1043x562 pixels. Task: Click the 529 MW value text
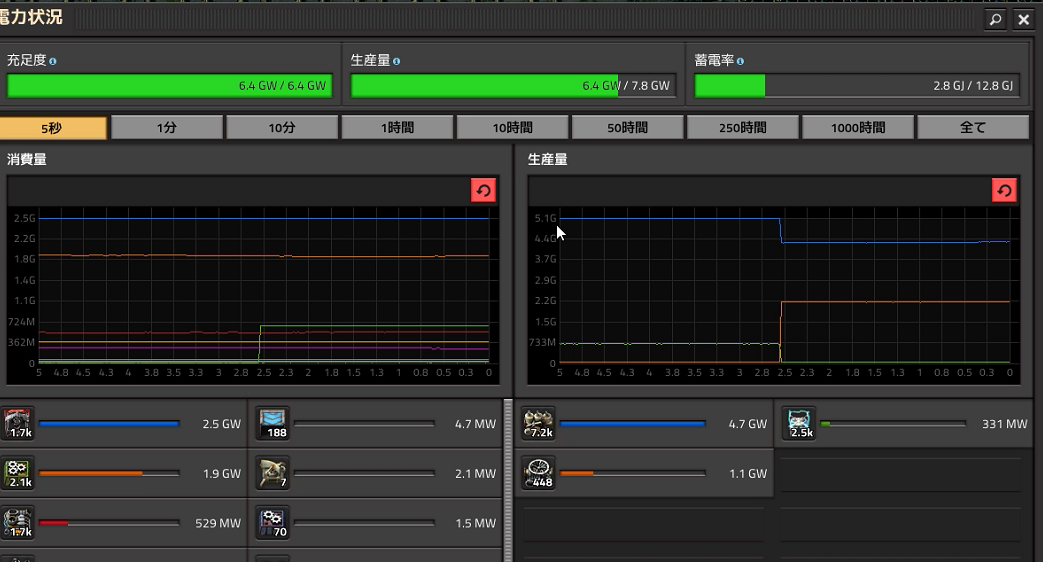point(218,523)
